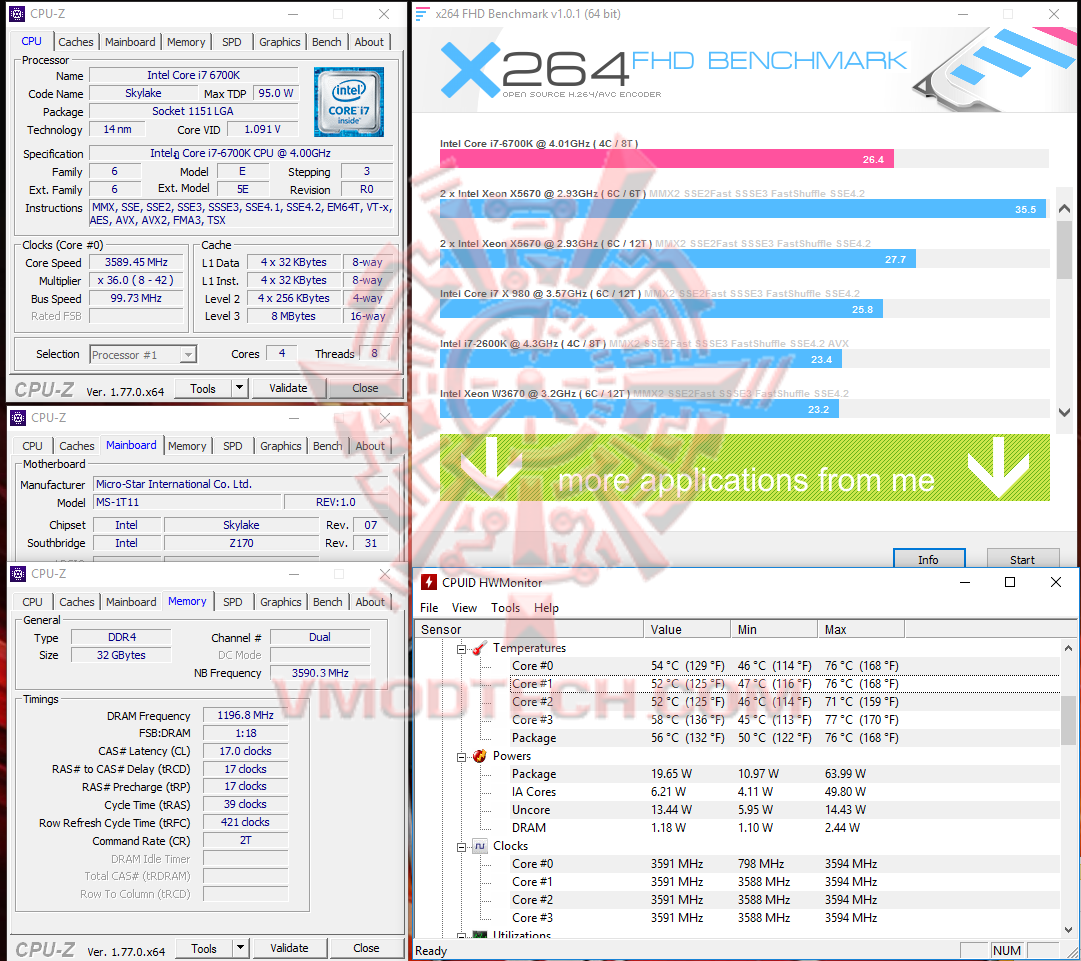Click the CPU-Z icon in the Memory window title bar

coord(18,574)
